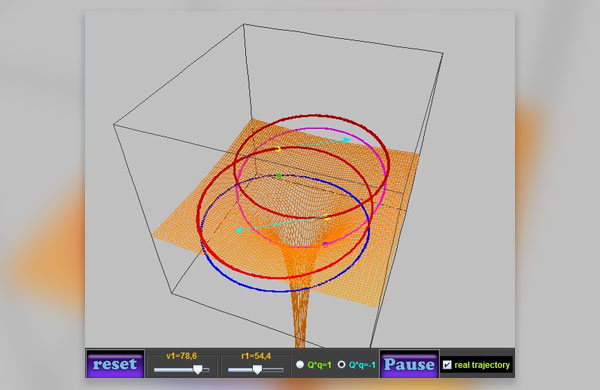The image size is (600, 390).
Task: Adjust the r1 radius slider handle
Action: (x=258, y=369)
